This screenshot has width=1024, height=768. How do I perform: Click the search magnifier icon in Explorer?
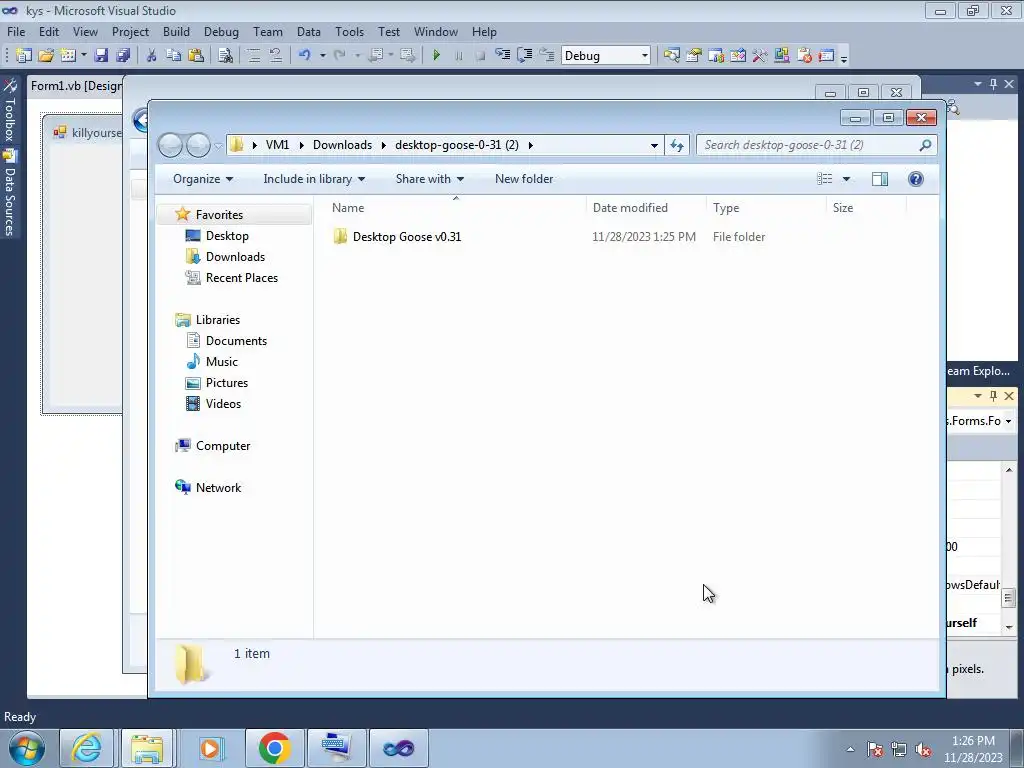(x=925, y=145)
